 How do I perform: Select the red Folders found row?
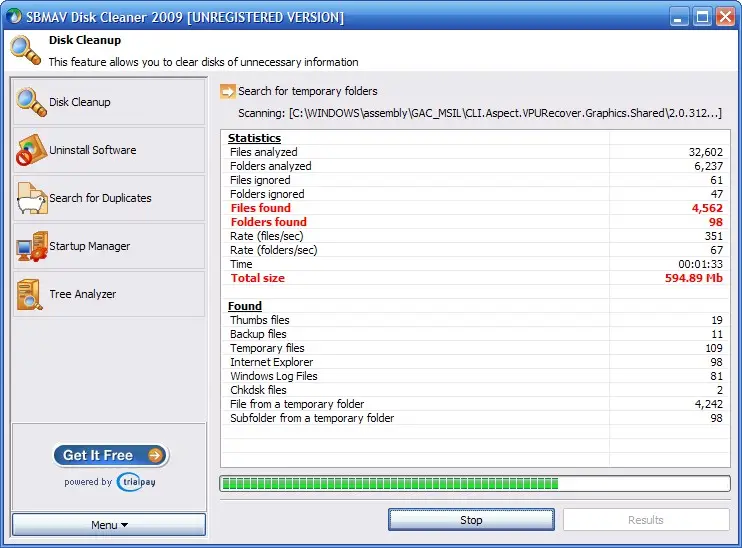coord(475,222)
